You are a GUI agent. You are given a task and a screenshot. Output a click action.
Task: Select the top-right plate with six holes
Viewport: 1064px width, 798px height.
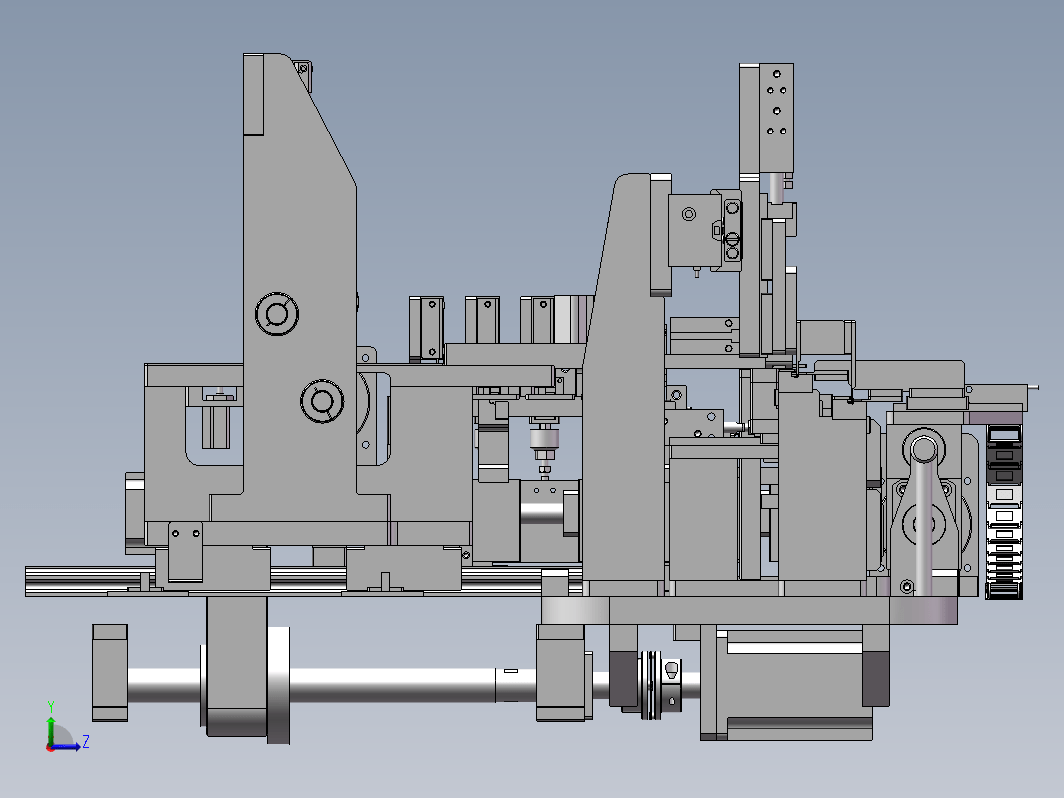coord(776,118)
